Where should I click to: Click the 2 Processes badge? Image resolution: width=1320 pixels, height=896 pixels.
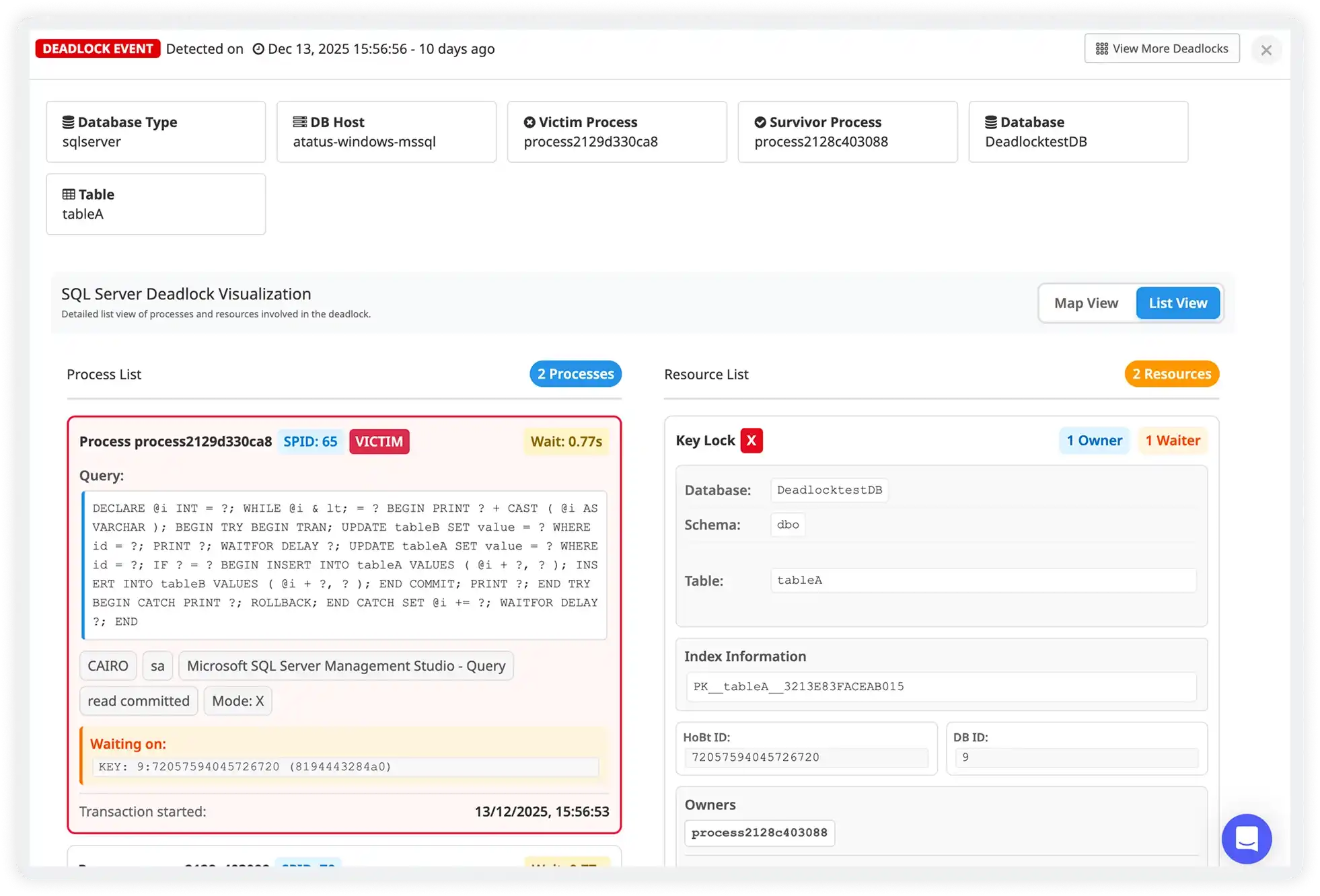pos(575,374)
